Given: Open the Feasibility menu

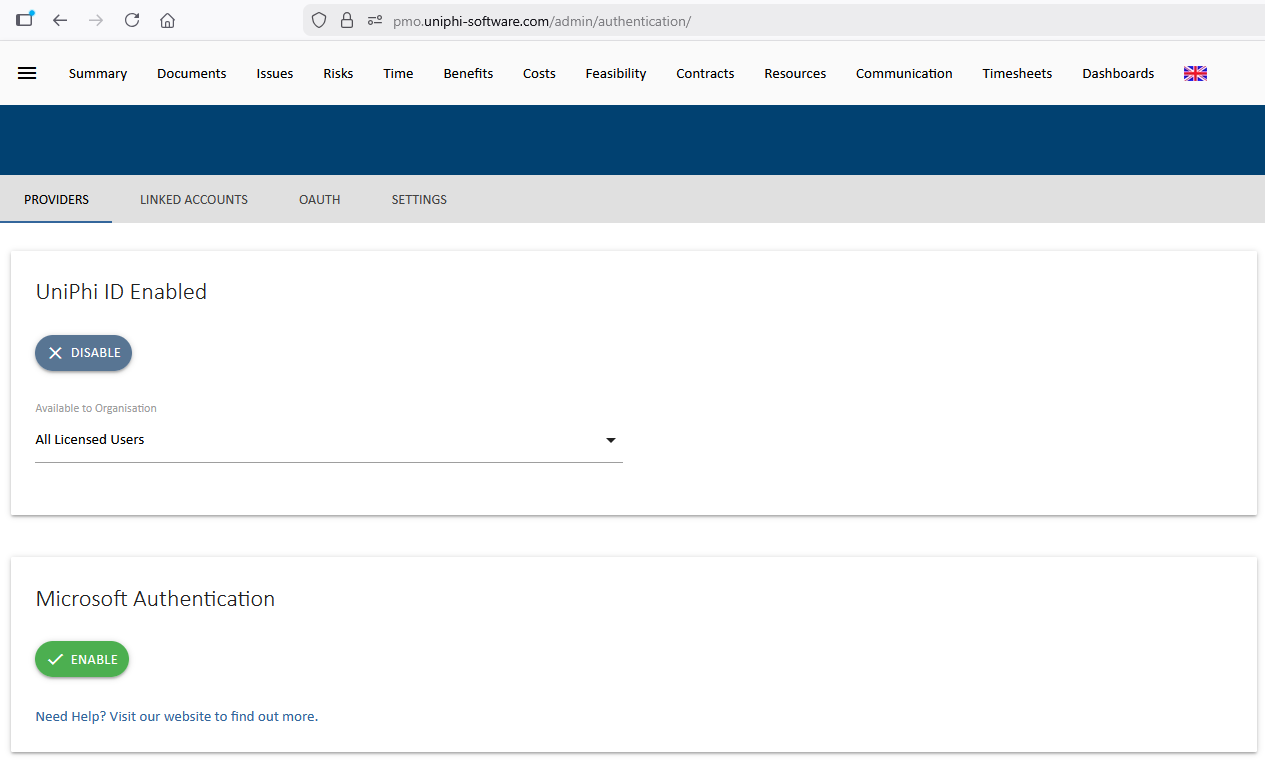Looking at the screenshot, I should click(x=616, y=73).
